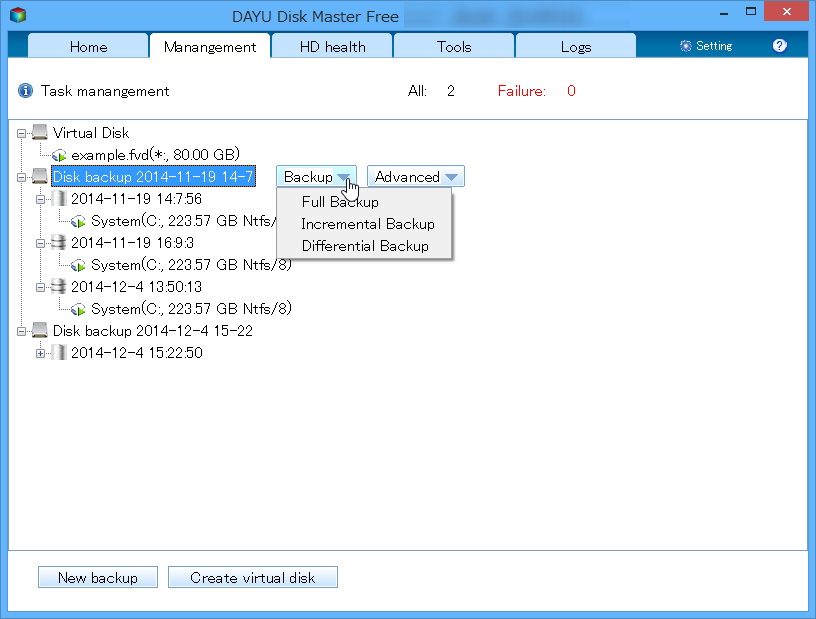The image size is (816, 619).
Task: Choose Full Backup from the menu
Action: [x=340, y=202]
